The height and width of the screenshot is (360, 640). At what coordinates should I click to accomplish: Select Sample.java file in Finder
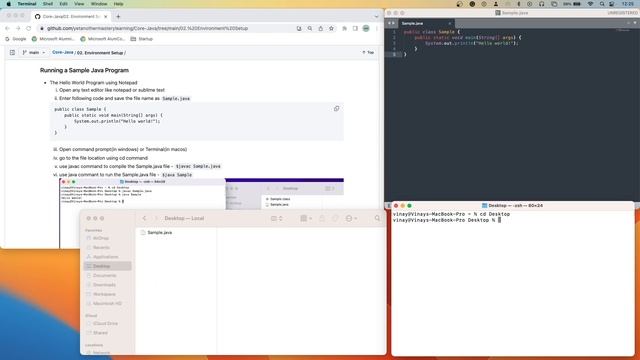pyautogui.click(x=156, y=232)
